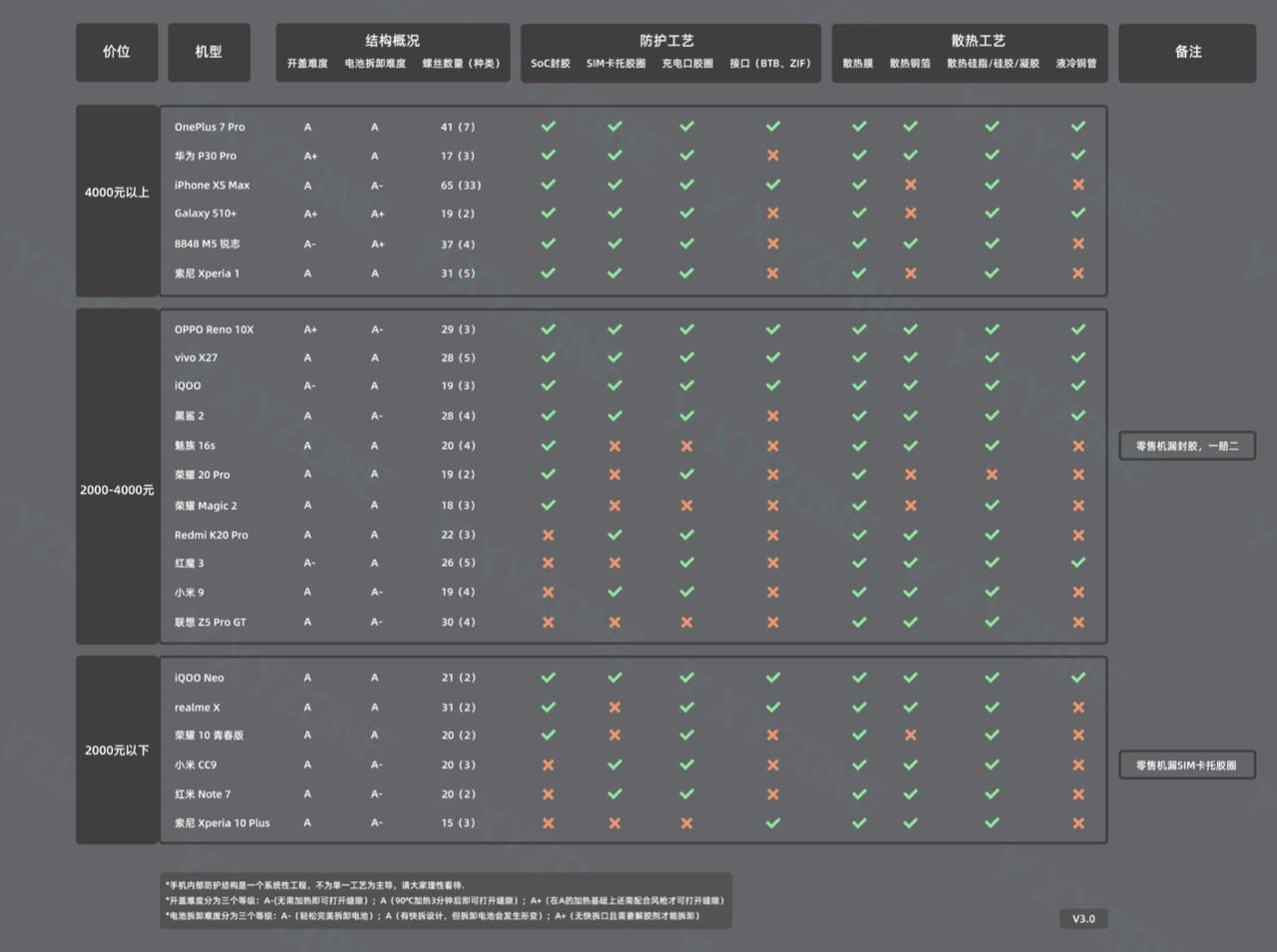Click the SIM卡托胶圈 cross for 魅族 16s
Image resolution: width=1277 pixels, height=952 pixels.
tap(616, 446)
